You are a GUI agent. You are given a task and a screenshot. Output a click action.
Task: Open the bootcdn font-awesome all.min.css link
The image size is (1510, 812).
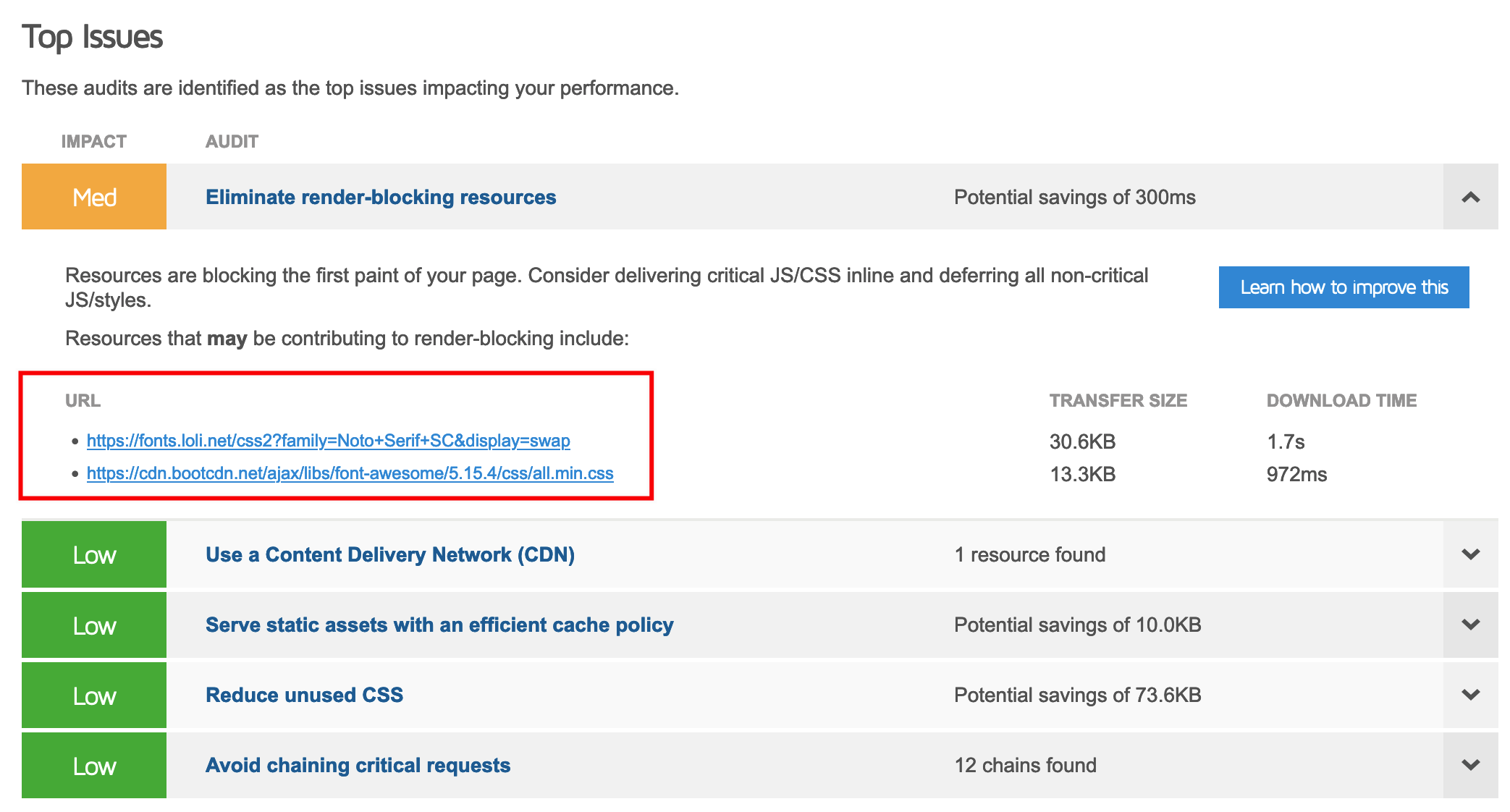click(350, 473)
